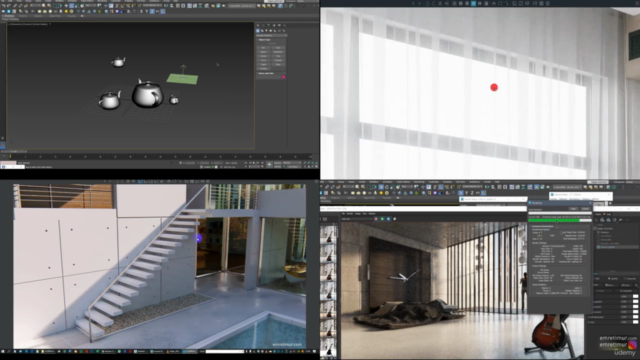Click Undo in top-left 3ds Max toolbar
This screenshot has width=640, height=360.
tap(4, 5)
